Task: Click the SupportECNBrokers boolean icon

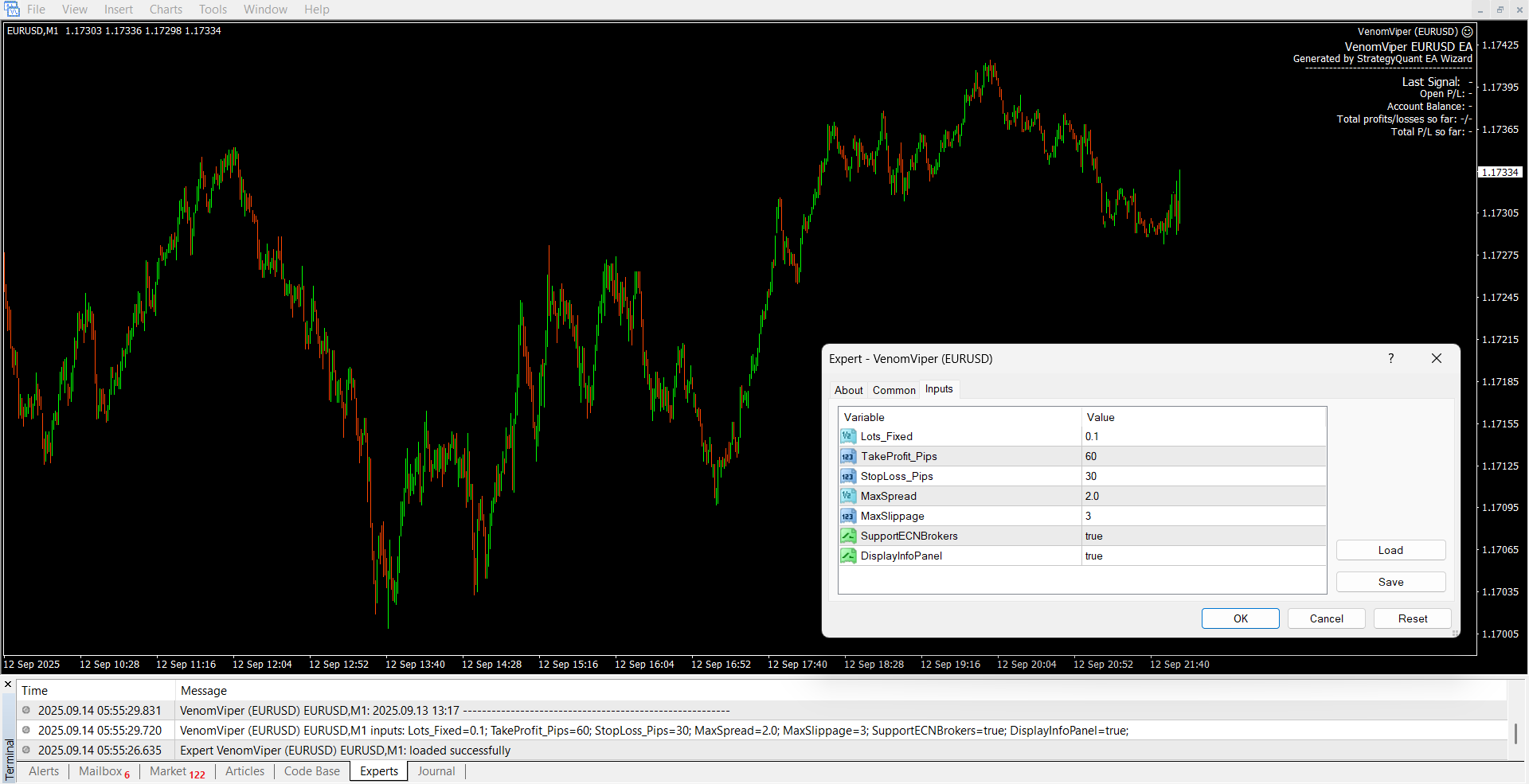Action: click(848, 536)
